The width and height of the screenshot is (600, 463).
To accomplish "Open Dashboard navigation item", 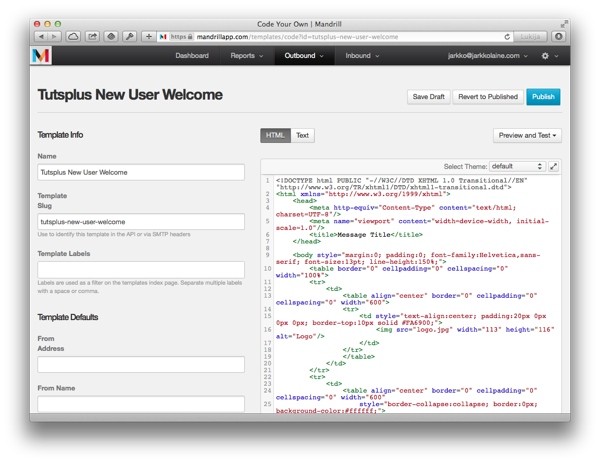I will [192, 56].
